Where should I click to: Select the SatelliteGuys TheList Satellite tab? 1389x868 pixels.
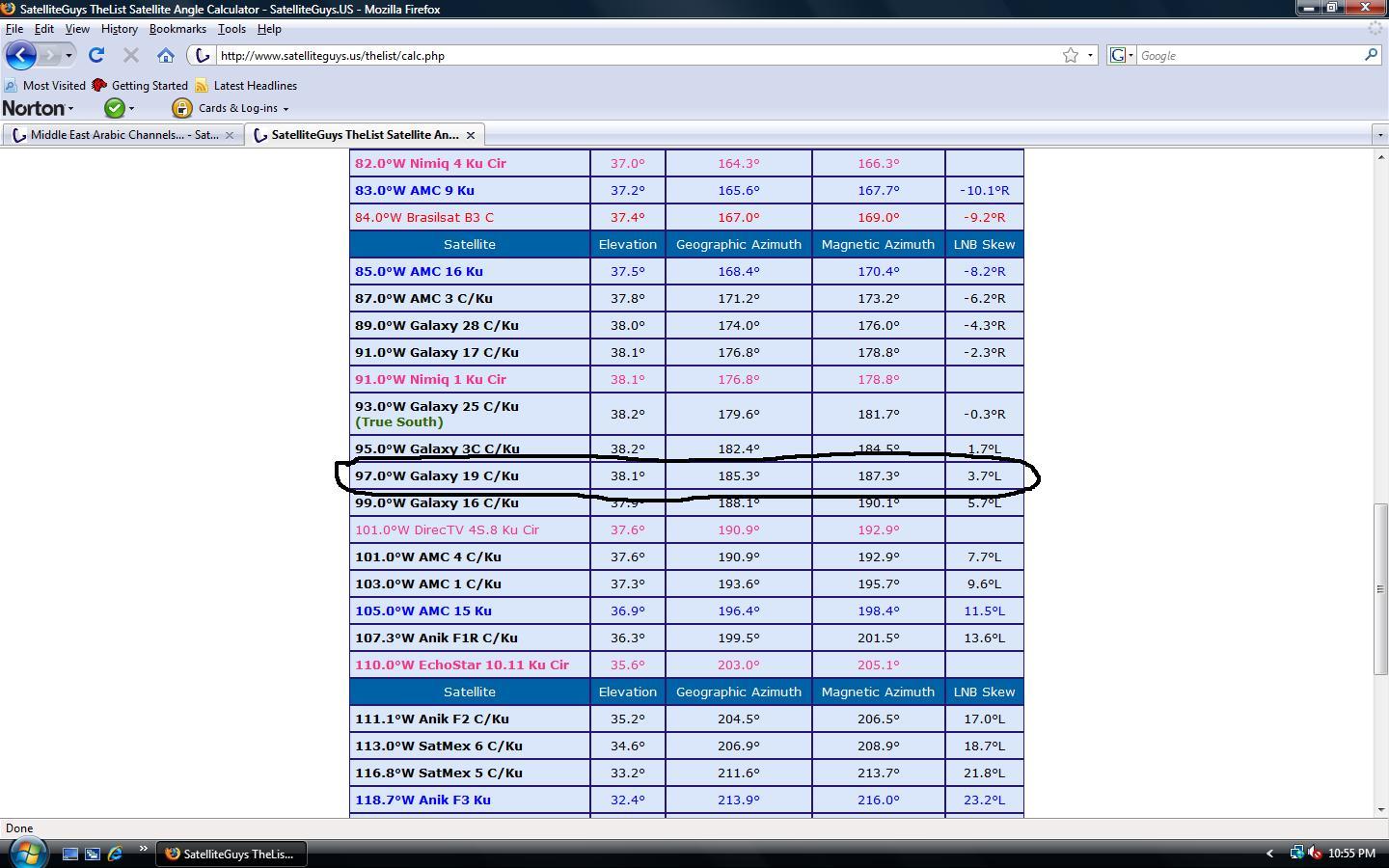(364, 135)
